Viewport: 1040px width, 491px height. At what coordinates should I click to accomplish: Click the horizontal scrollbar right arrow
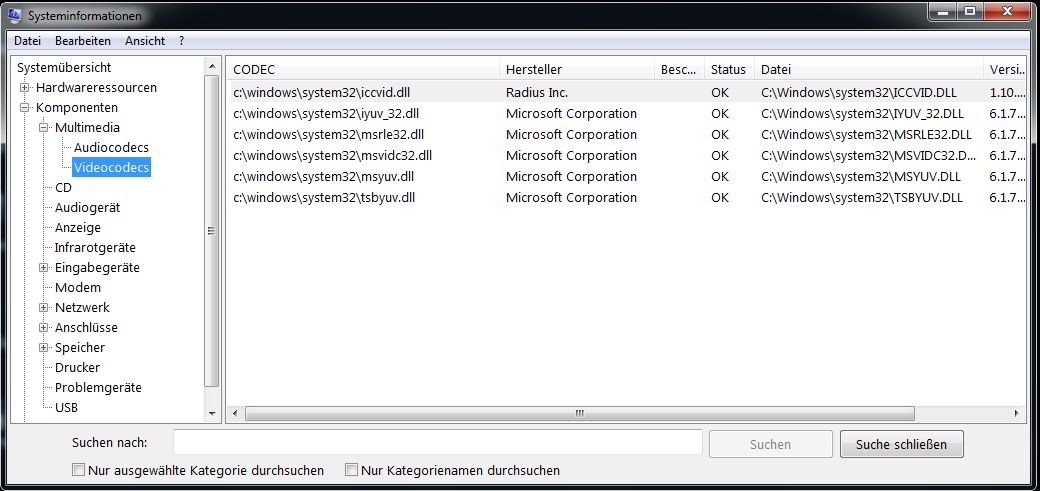click(x=1018, y=412)
